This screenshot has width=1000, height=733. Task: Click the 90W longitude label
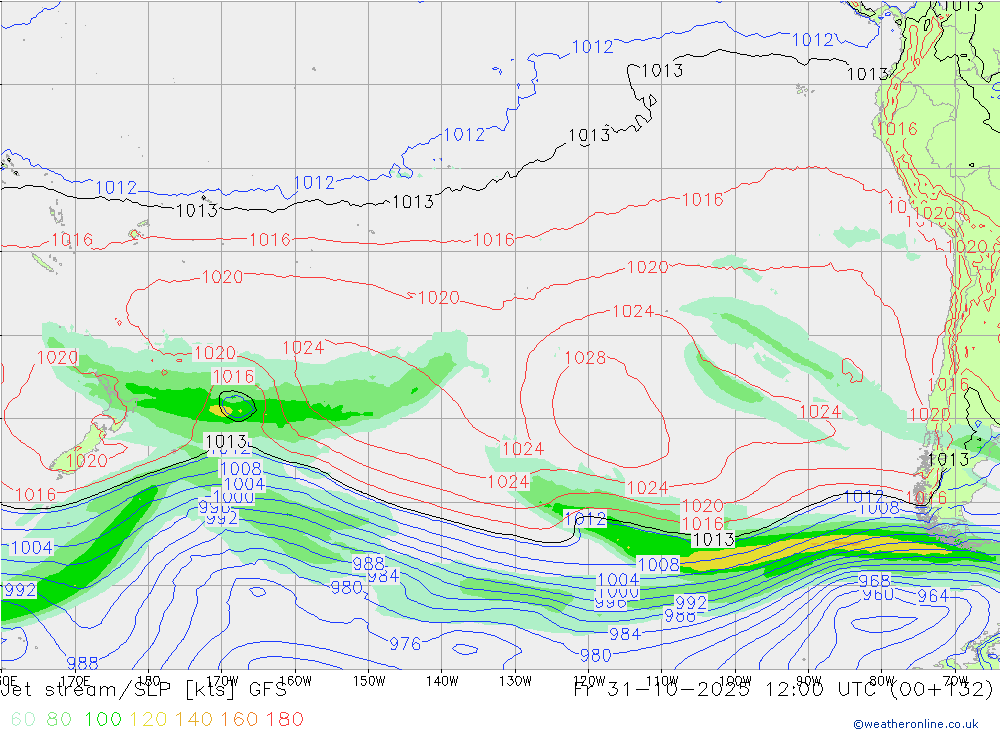pyautogui.click(x=809, y=681)
